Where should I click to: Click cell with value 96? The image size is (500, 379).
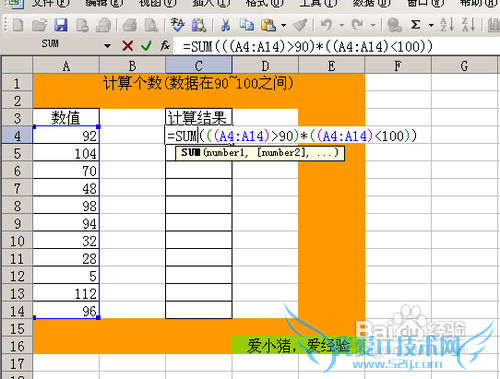tap(66, 311)
